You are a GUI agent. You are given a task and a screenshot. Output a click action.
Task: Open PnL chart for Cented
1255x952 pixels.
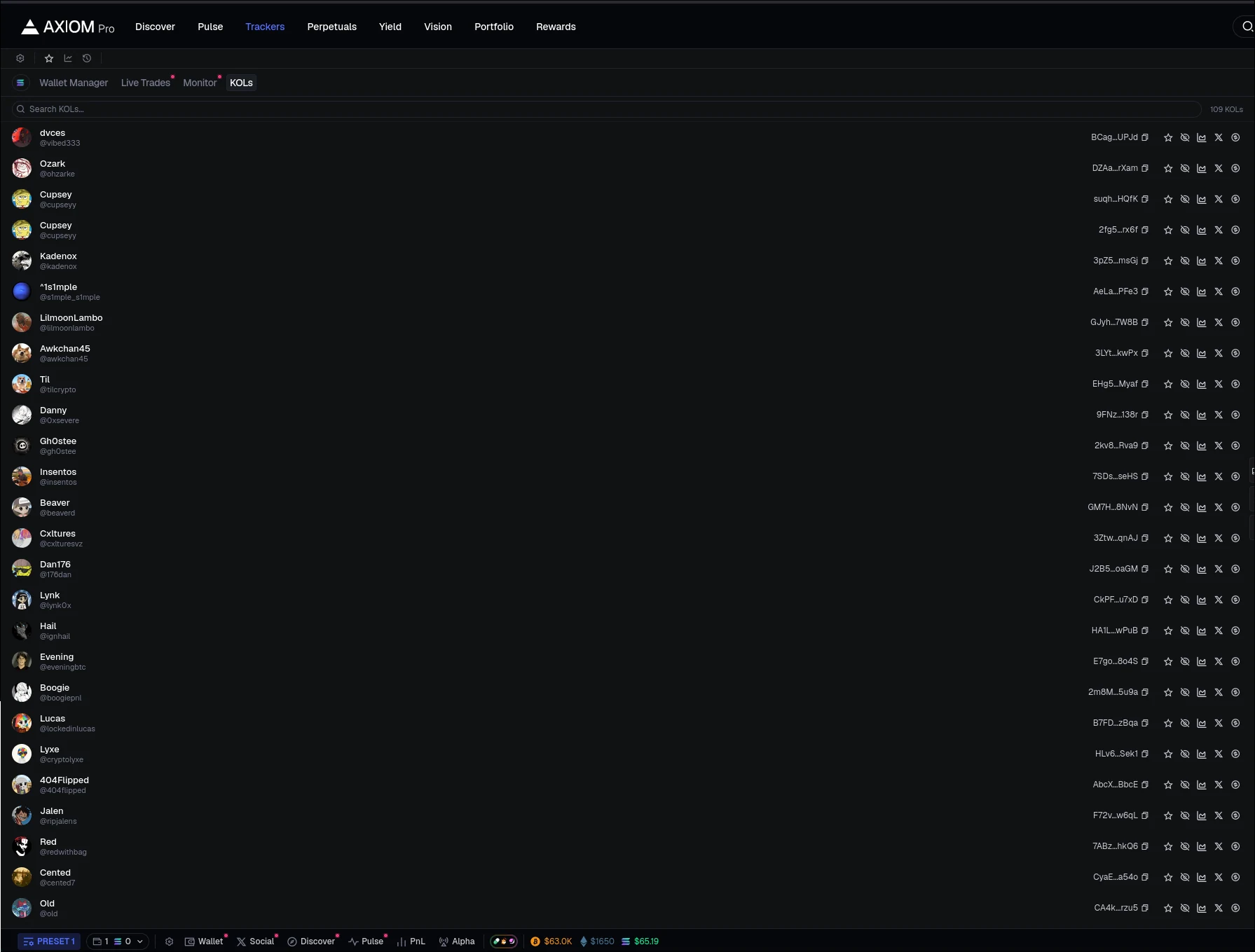click(x=1202, y=877)
